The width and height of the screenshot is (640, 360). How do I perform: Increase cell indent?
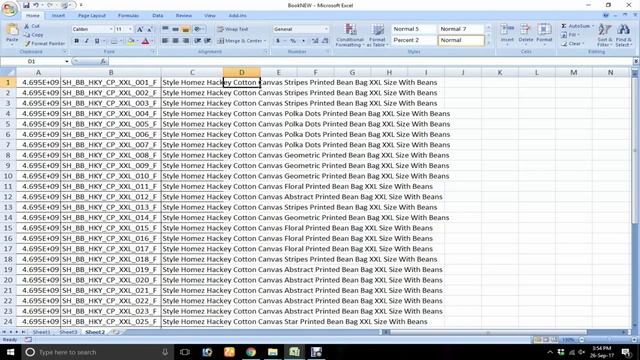coord(208,41)
